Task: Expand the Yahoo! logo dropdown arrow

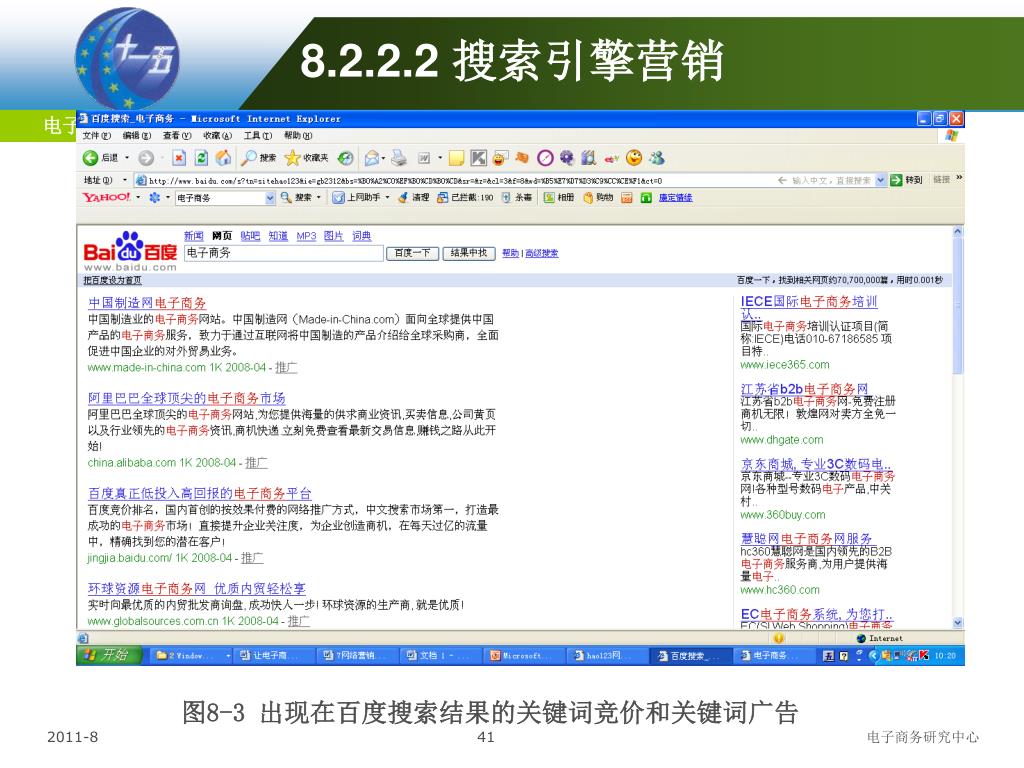Action: (x=138, y=197)
